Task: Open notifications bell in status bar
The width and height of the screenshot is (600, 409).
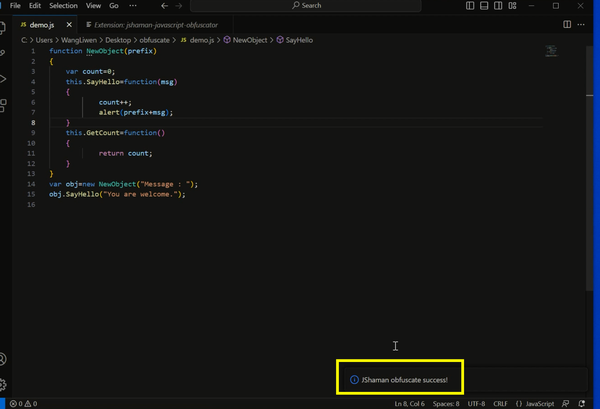Action: coord(582,404)
